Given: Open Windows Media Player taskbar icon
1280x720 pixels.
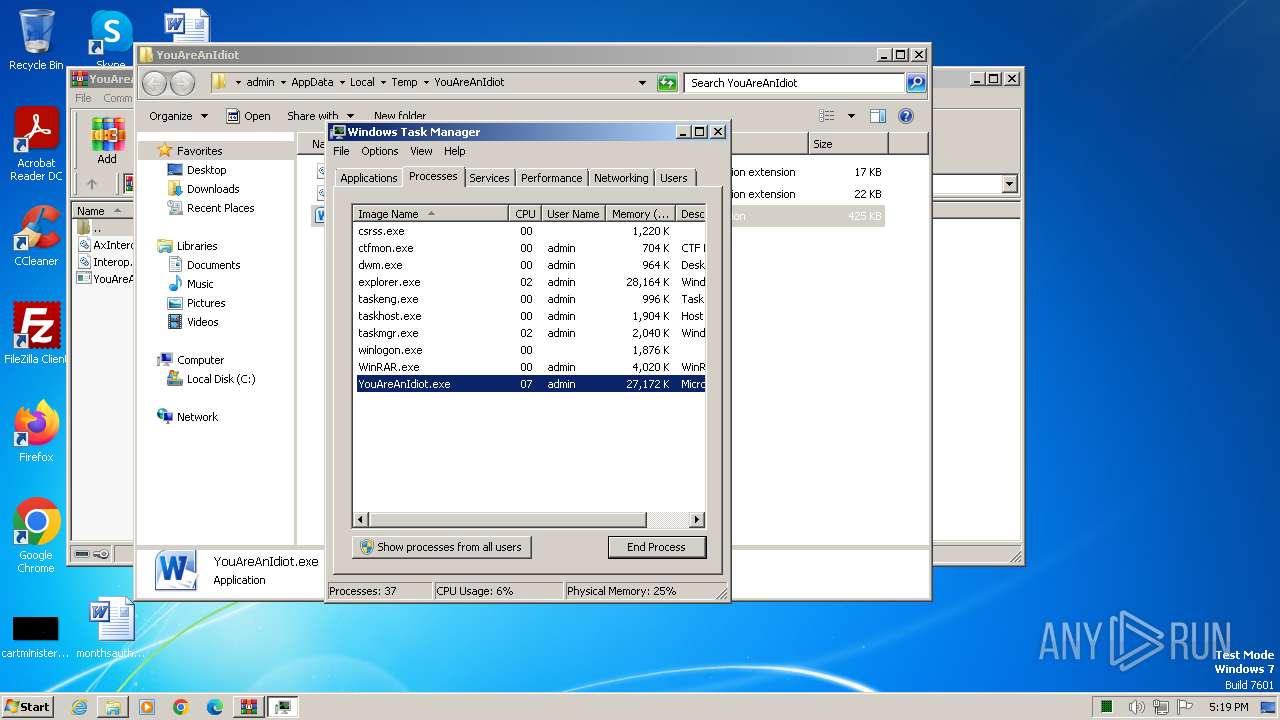Looking at the screenshot, I should [147, 707].
